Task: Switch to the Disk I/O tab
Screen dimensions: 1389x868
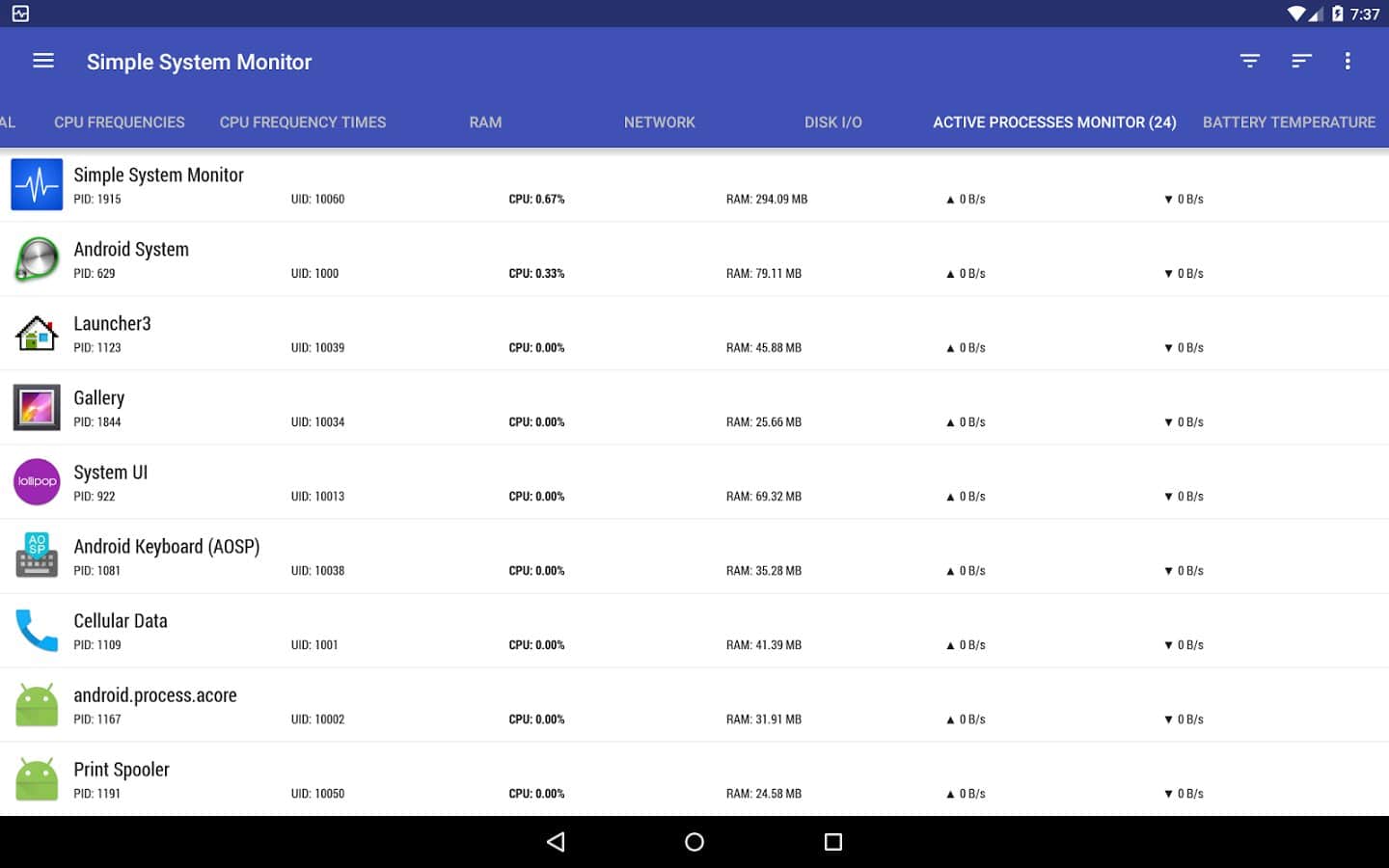Action: coord(833,122)
